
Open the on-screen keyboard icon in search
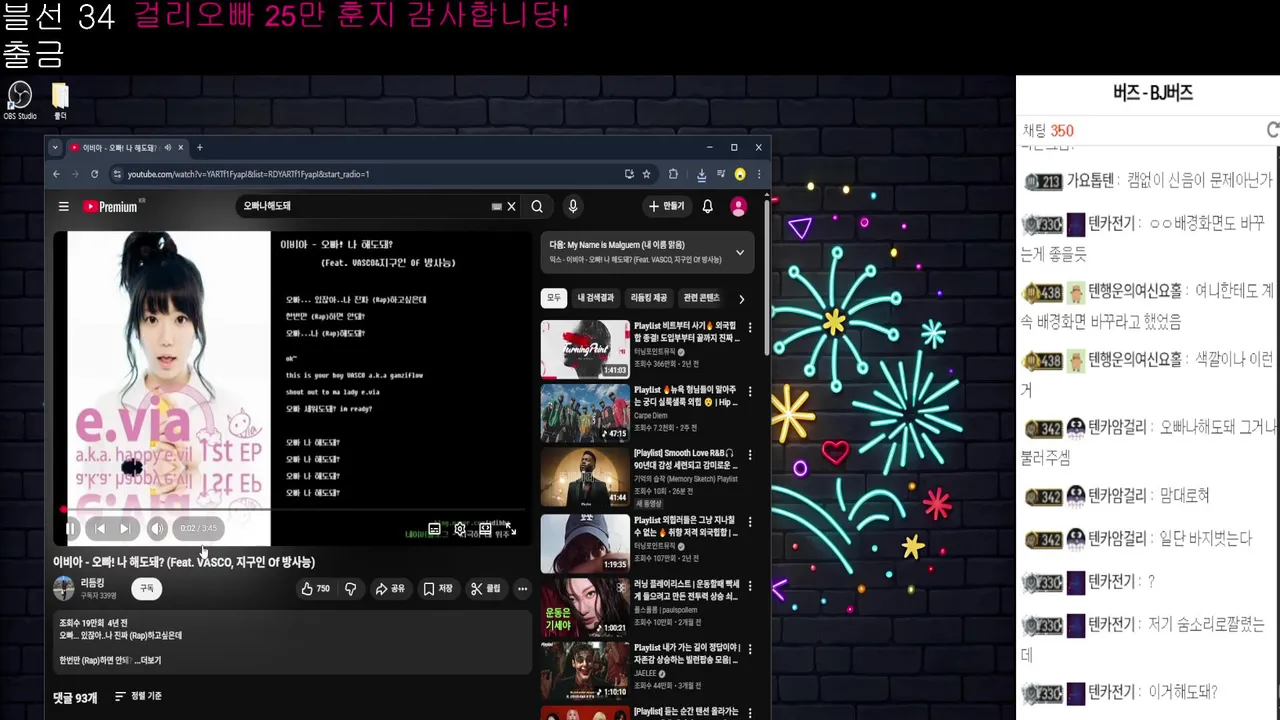(497, 206)
